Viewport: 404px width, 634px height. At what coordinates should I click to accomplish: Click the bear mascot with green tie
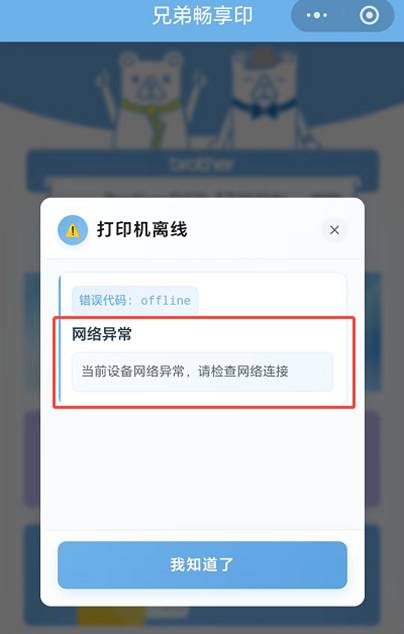150,99
